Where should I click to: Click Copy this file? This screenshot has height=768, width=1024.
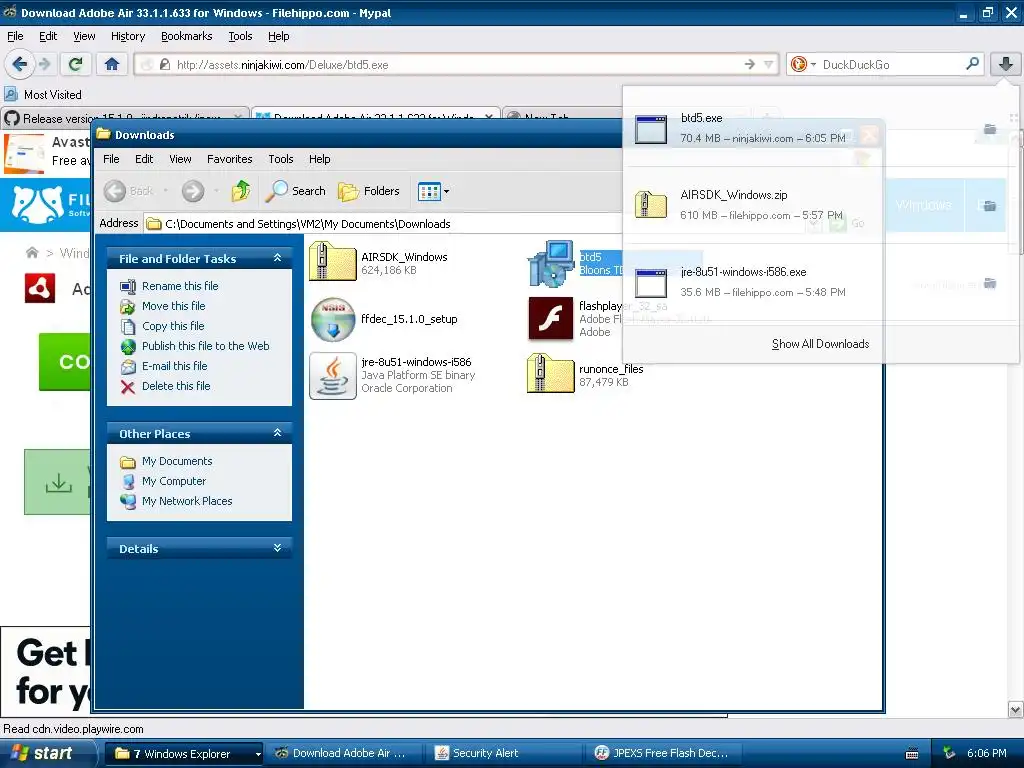pyautogui.click(x=173, y=326)
